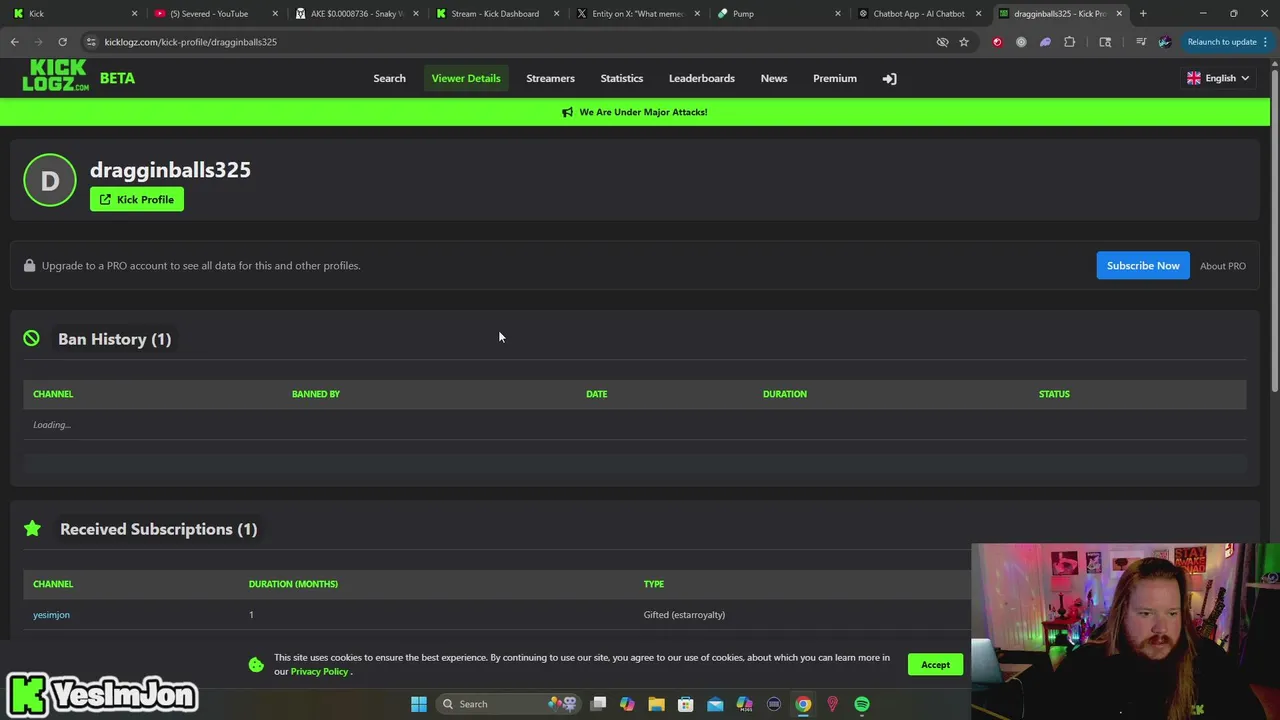Switch to the Chatbot App - AI Chatbot tab
This screenshot has width=1280, height=720.
point(919,14)
